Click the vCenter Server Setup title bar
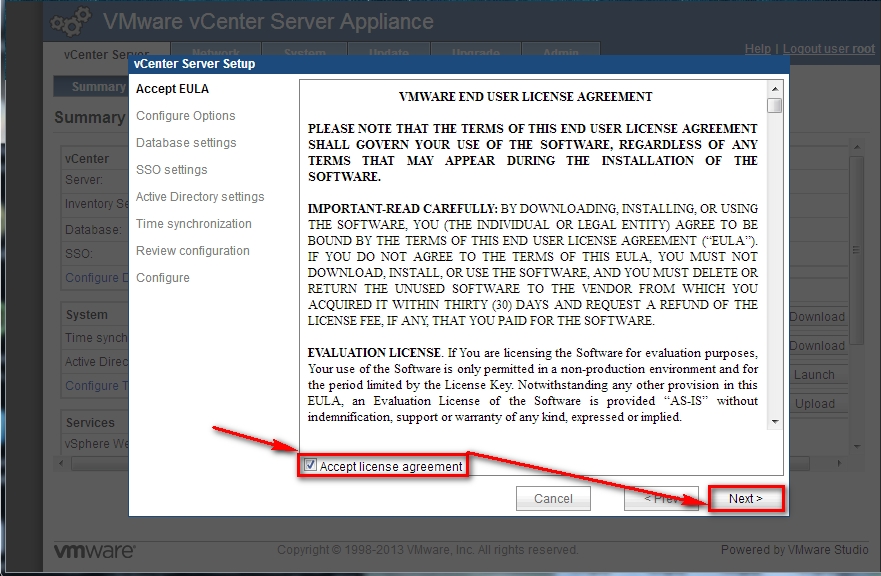Image resolution: width=881 pixels, height=576 pixels. [x=458, y=64]
